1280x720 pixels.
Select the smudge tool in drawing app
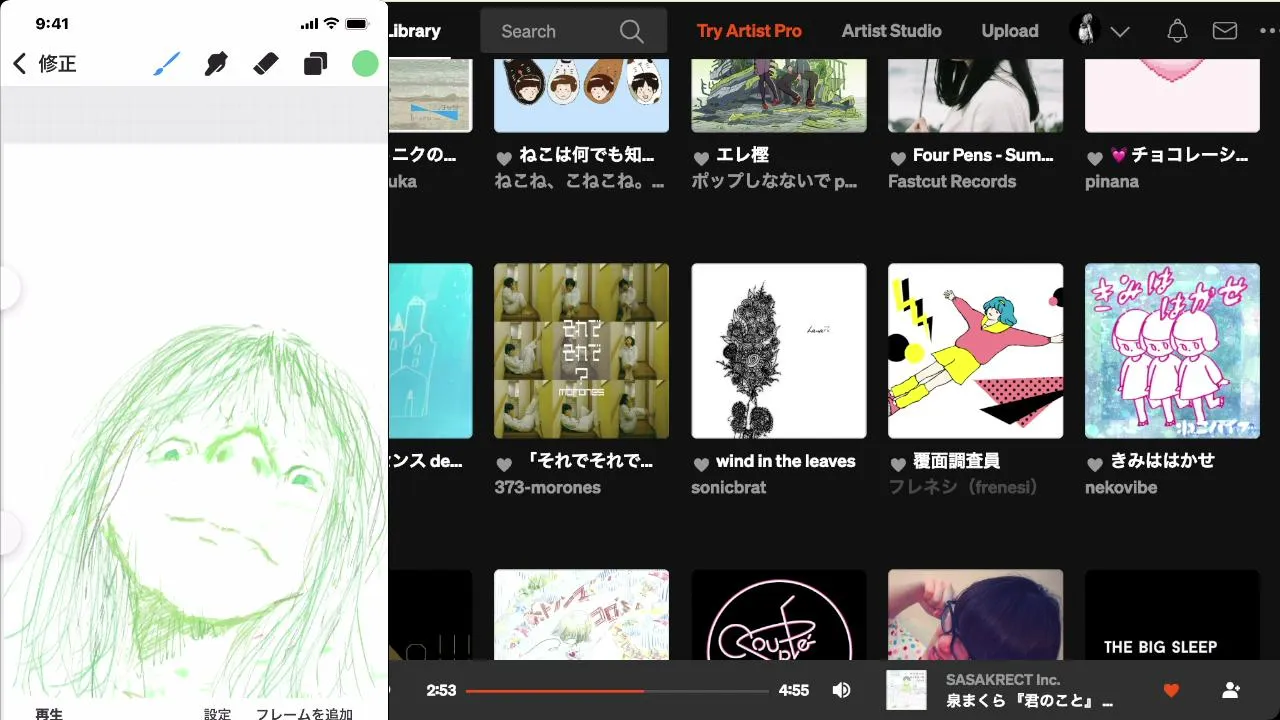(x=216, y=64)
